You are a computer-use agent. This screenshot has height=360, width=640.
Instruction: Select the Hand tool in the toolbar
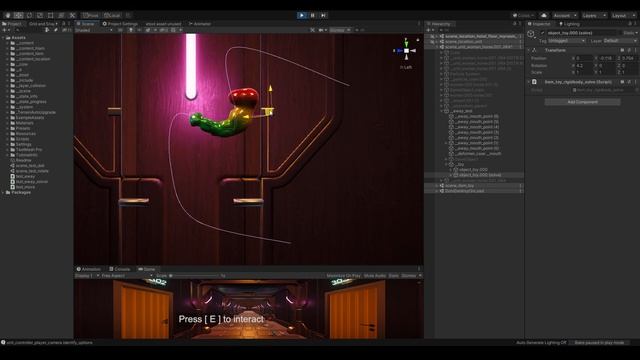coord(8,16)
